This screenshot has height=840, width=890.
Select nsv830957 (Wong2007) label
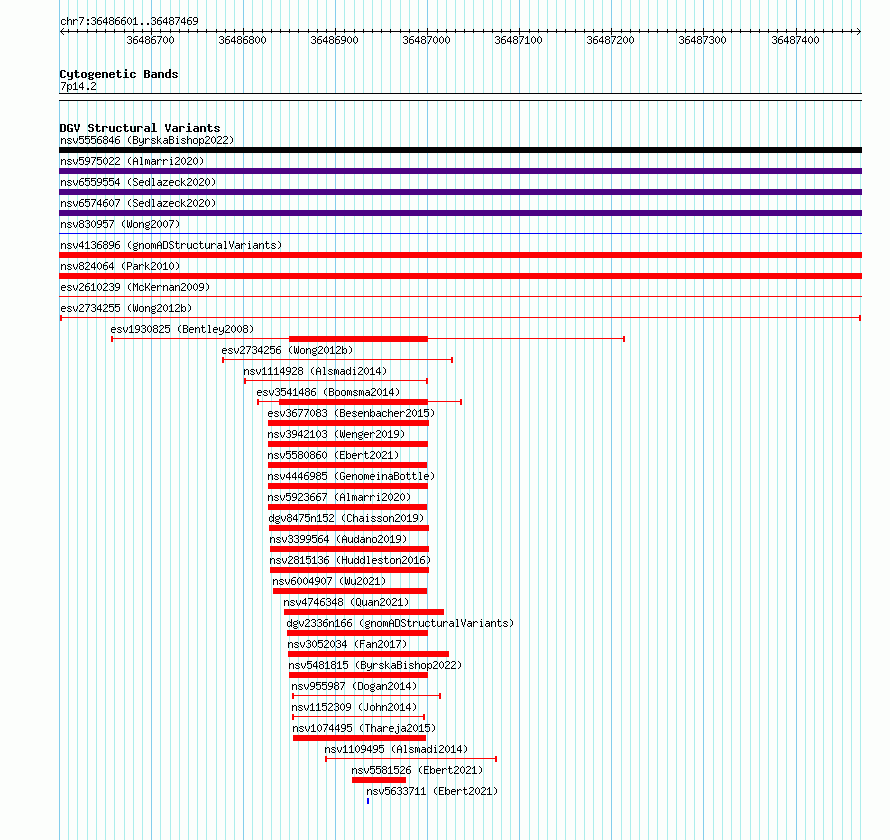[120, 224]
